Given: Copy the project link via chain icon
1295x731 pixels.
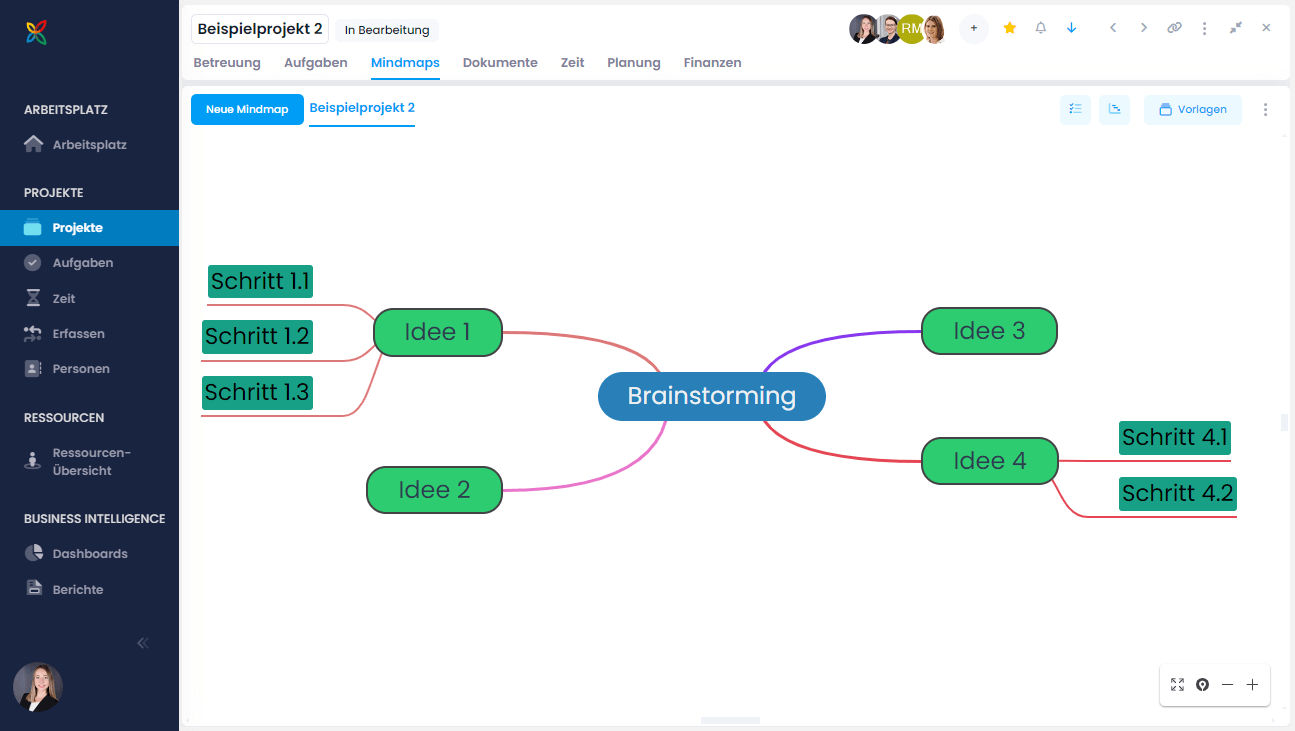Looking at the screenshot, I should (1175, 28).
